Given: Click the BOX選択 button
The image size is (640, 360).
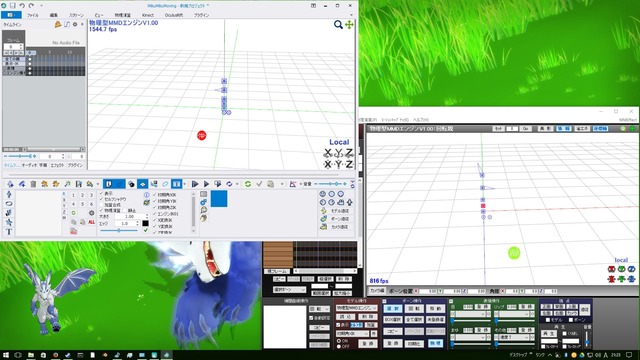Looking at the screenshot, I should tap(393, 320).
